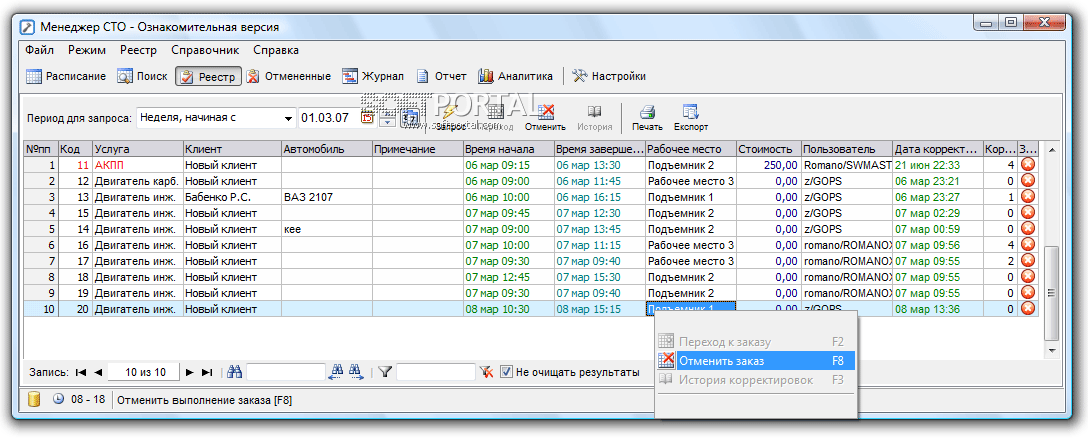Image resolution: width=1088 pixels, height=441 pixels.
Task: Show the Отмененные cancelled orders
Action: (x=289, y=76)
